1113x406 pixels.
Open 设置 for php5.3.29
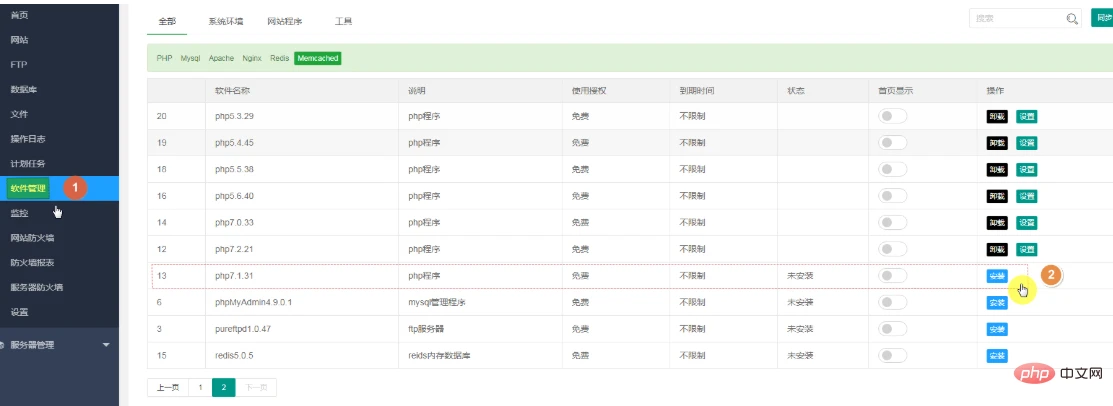[x=1026, y=116]
